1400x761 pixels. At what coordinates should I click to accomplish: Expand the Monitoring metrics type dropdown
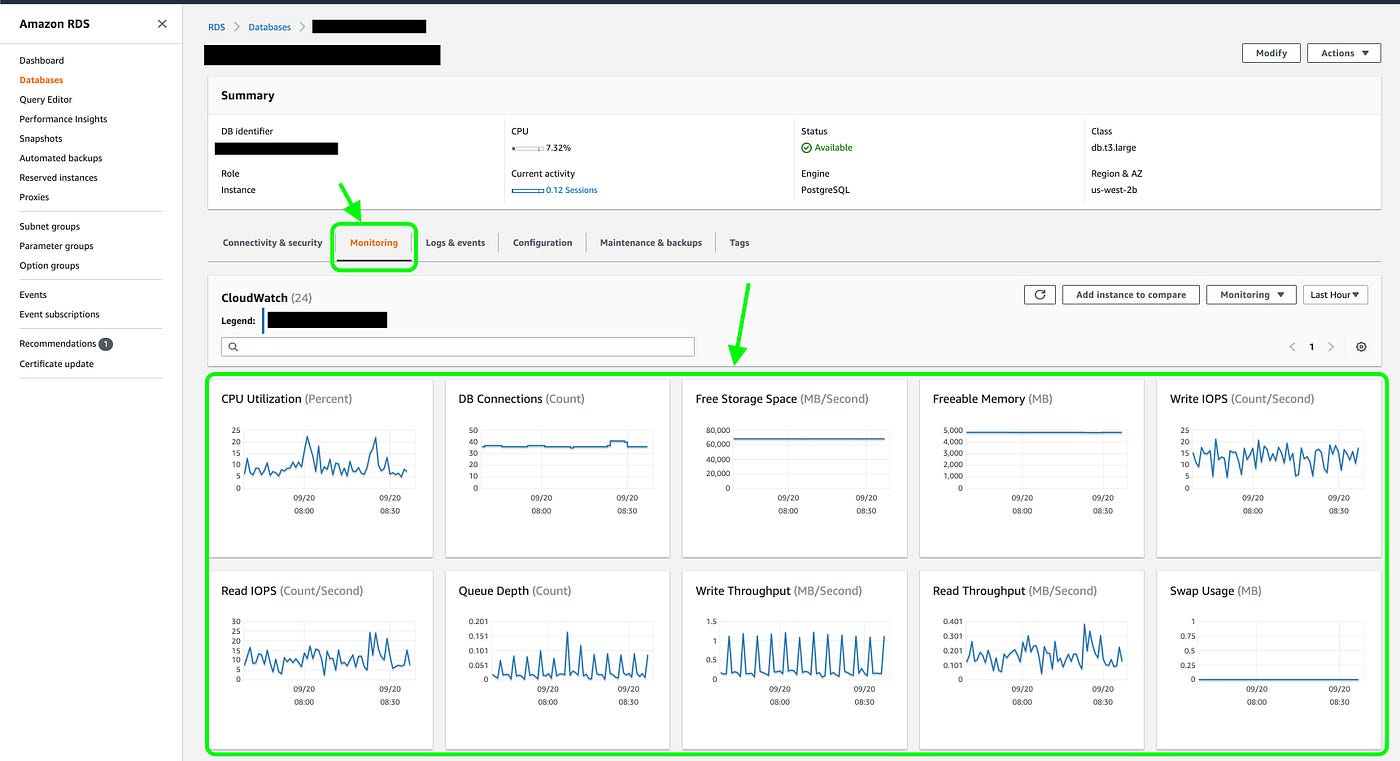[1251, 294]
